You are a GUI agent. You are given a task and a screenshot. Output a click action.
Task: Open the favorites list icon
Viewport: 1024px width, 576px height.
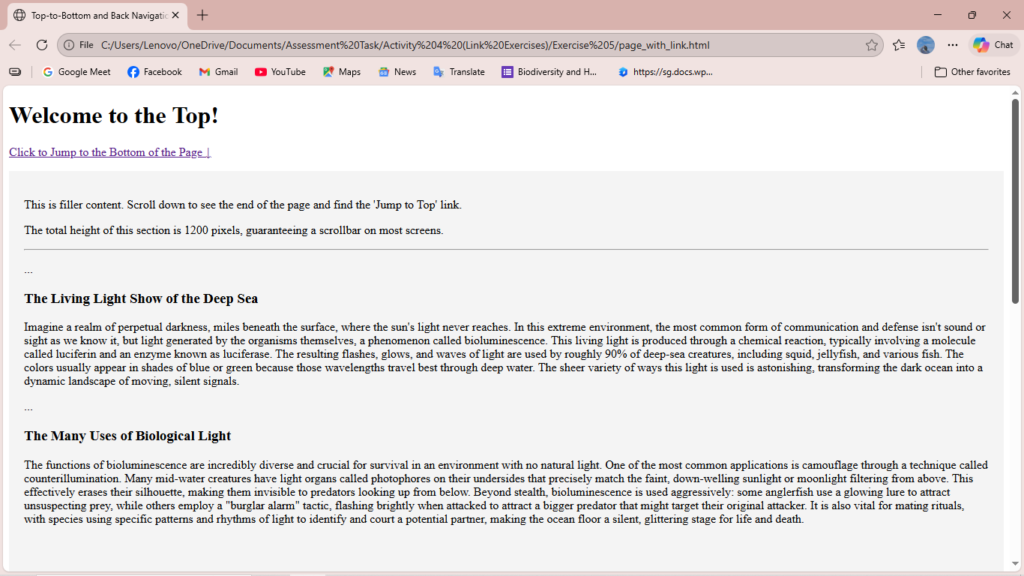click(x=899, y=45)
